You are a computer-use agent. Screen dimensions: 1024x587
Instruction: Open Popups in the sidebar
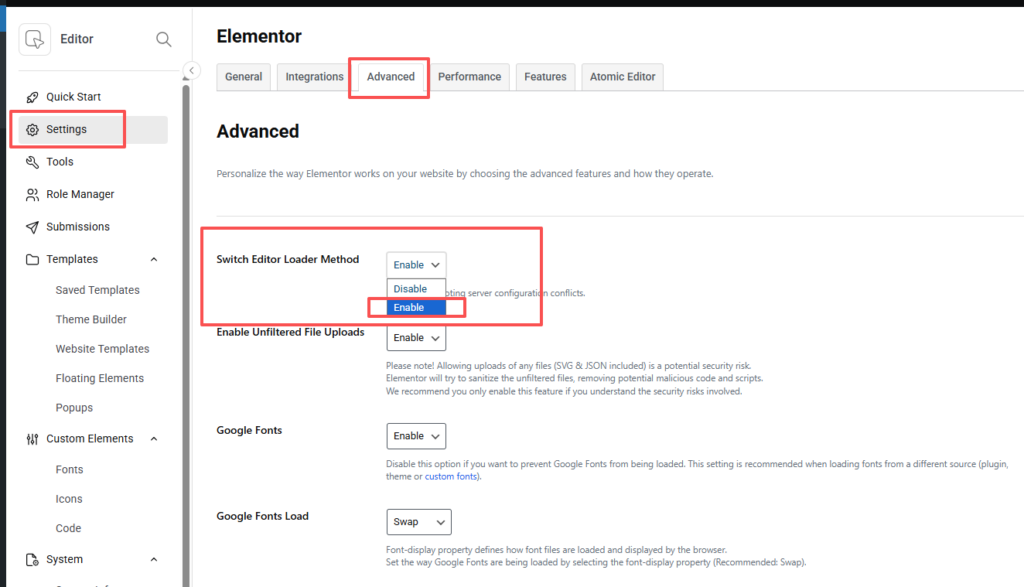[74, 407]
